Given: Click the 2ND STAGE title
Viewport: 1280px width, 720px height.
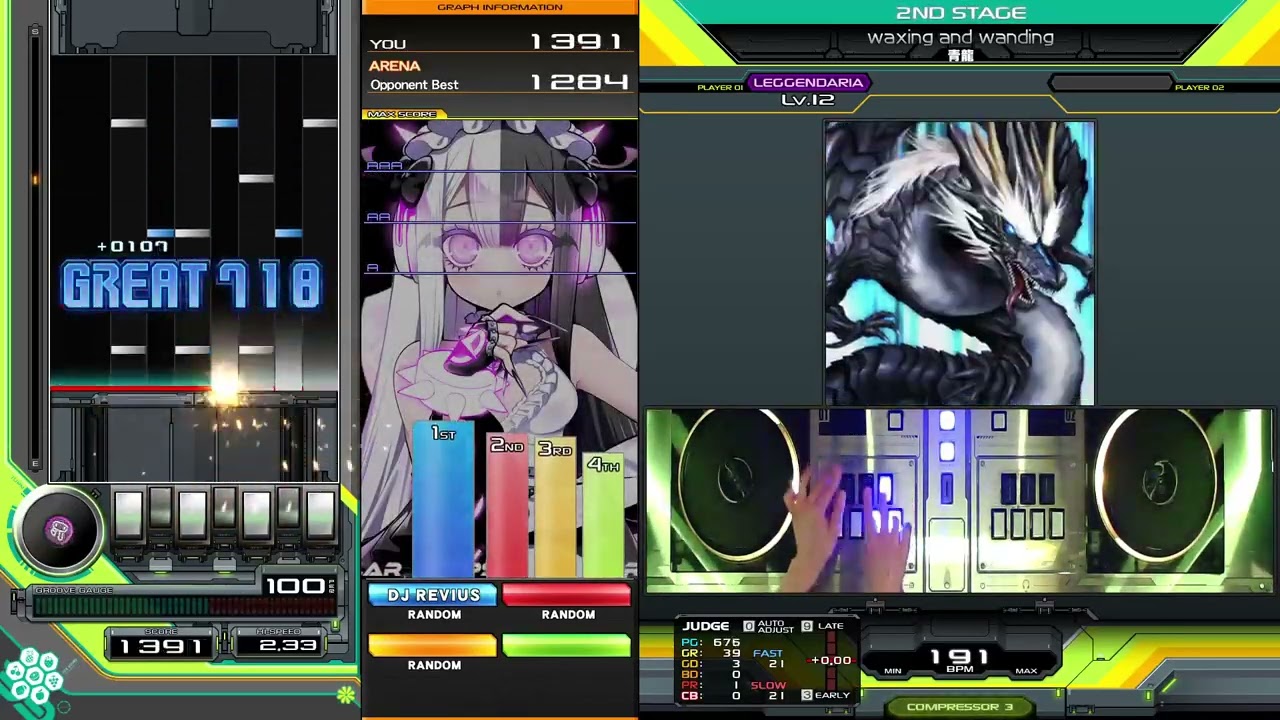Looking at the screenshot, I should click(x=960, y=13).
